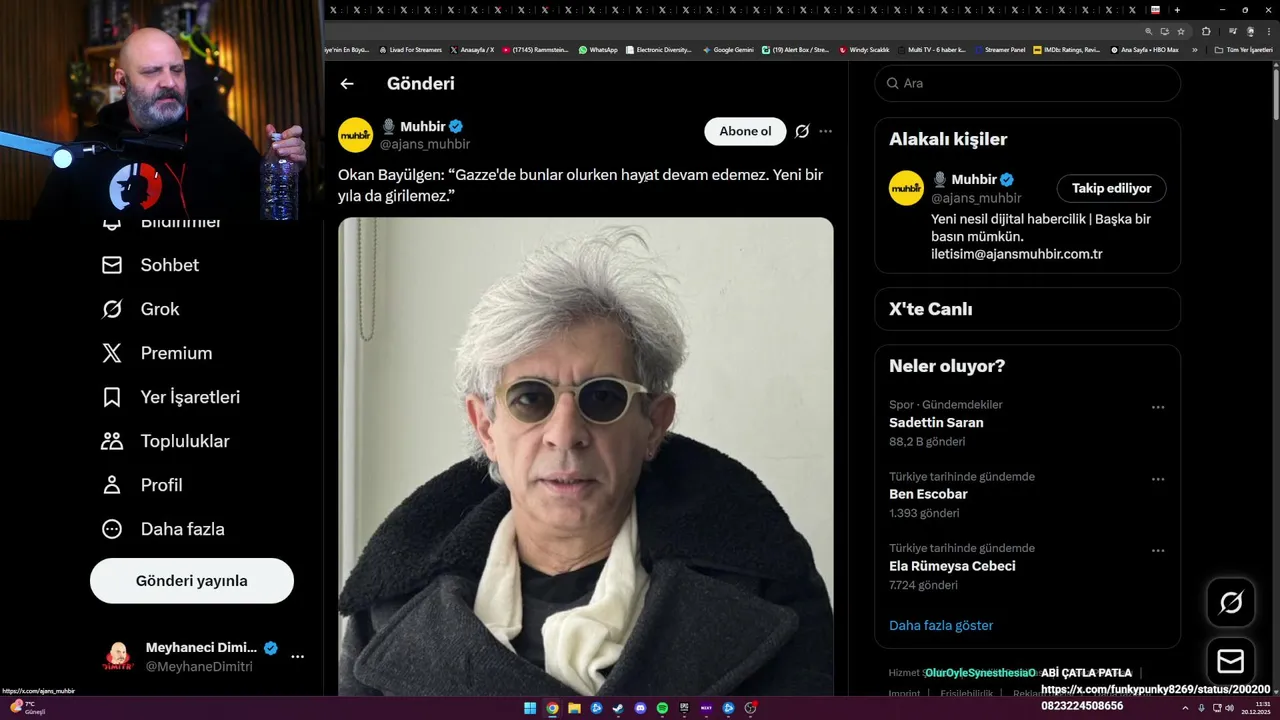Click the Profil person icon
The image size is (1280, 720).
(x=112, y=485)
